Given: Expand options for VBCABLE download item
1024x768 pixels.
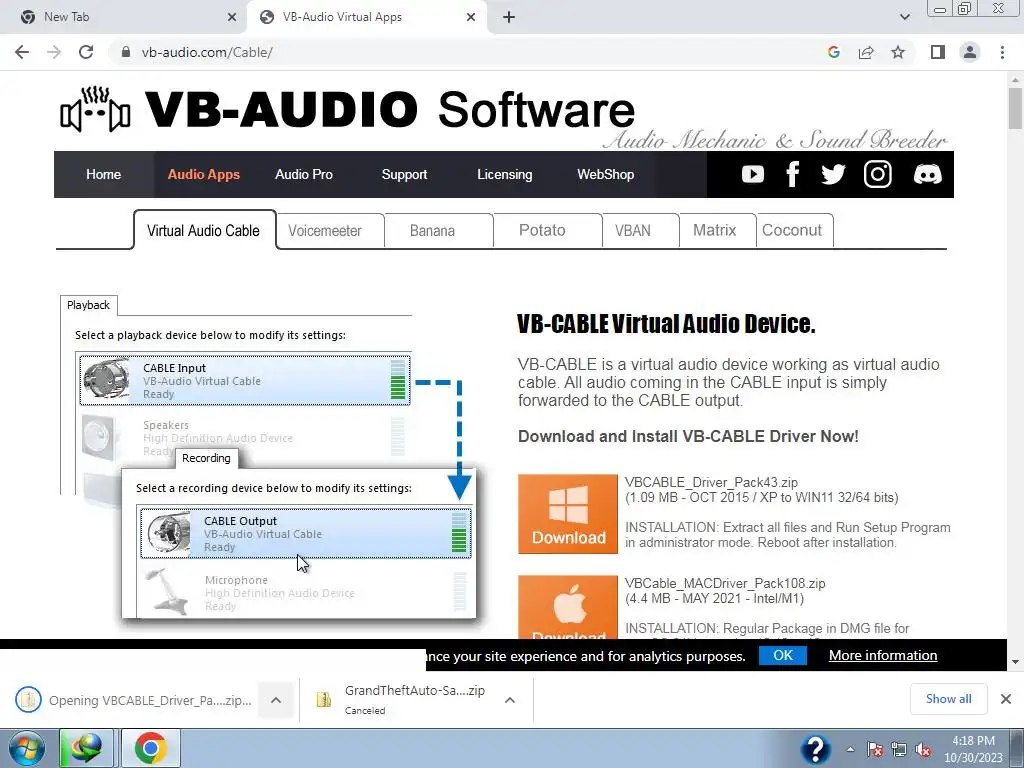Looking at the screenshot, I should (x=276, y=700).
